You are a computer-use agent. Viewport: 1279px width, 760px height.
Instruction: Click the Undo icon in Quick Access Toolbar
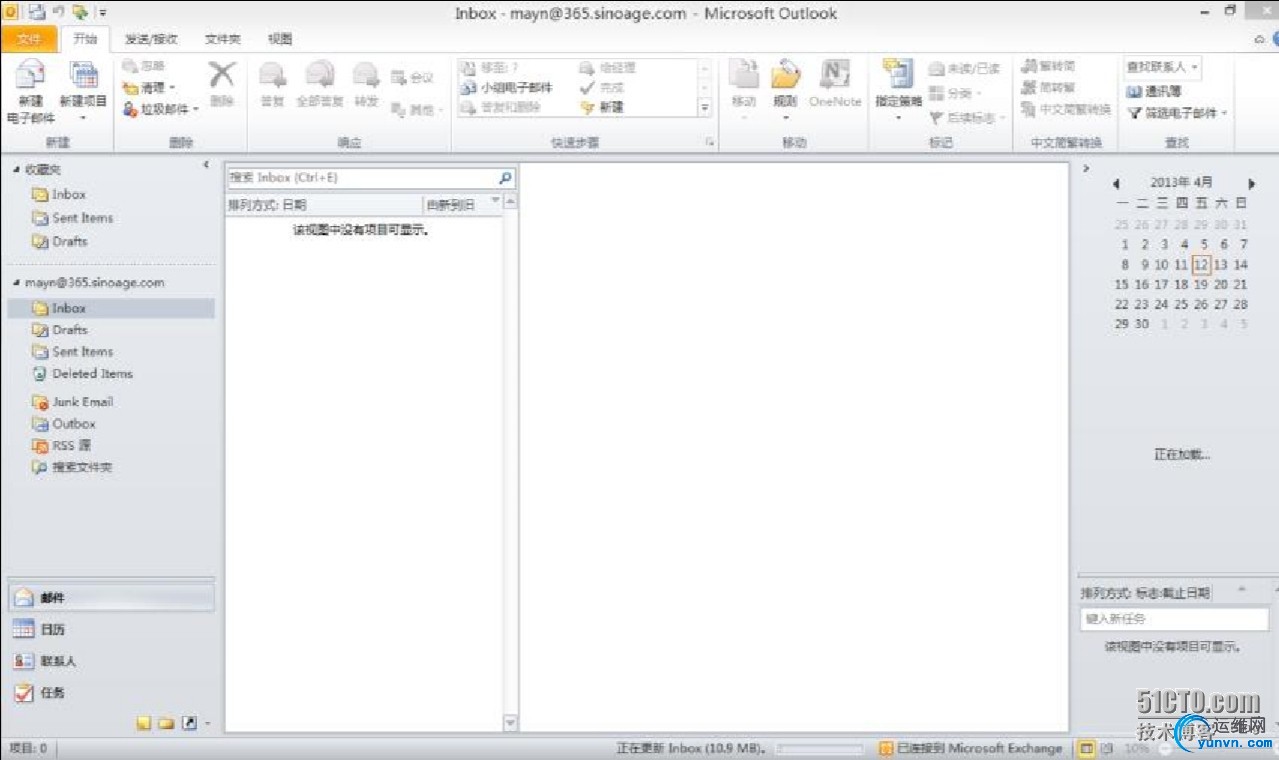[59, 13]
